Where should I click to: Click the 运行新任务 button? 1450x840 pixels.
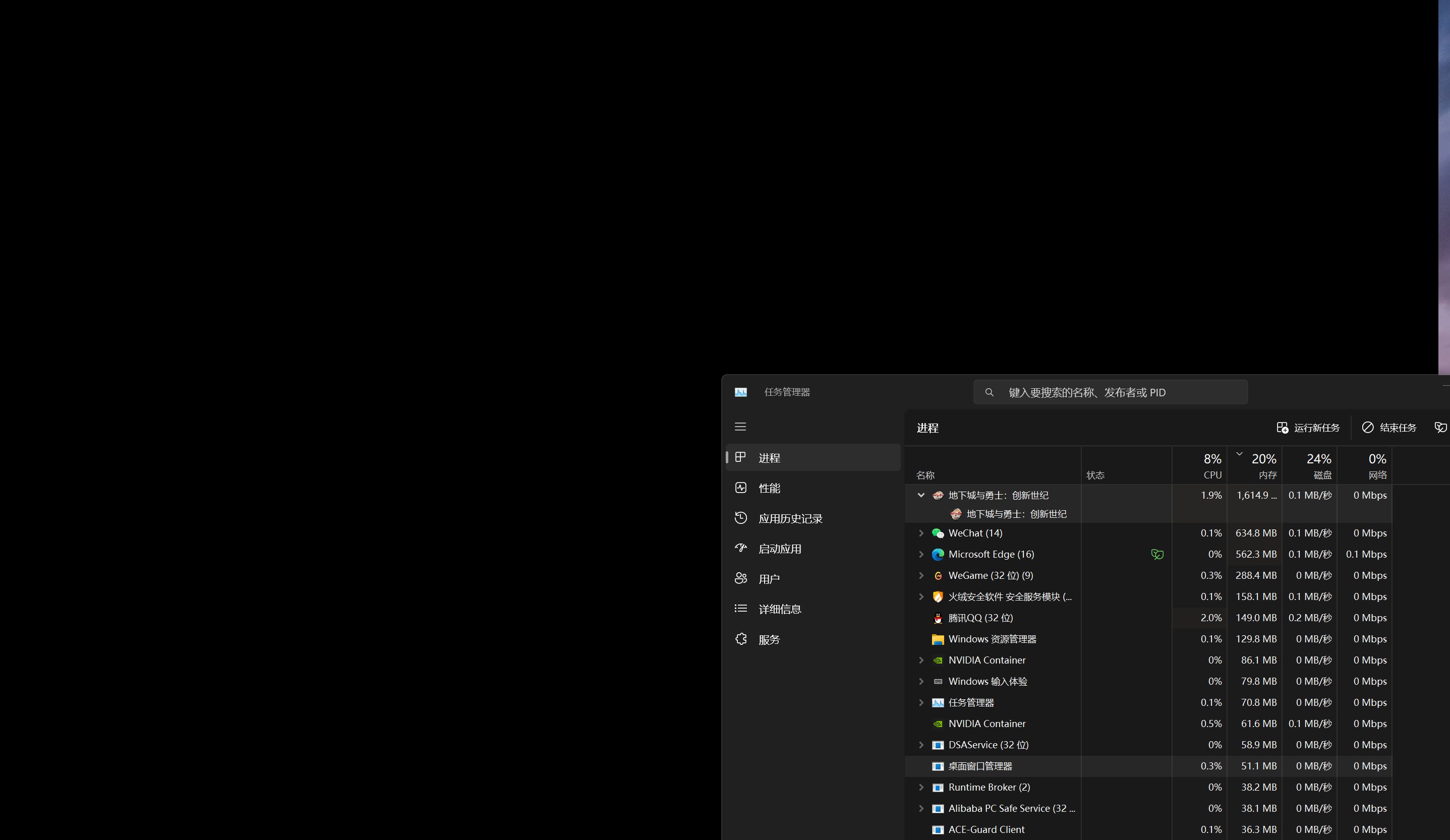[1308, 428]
